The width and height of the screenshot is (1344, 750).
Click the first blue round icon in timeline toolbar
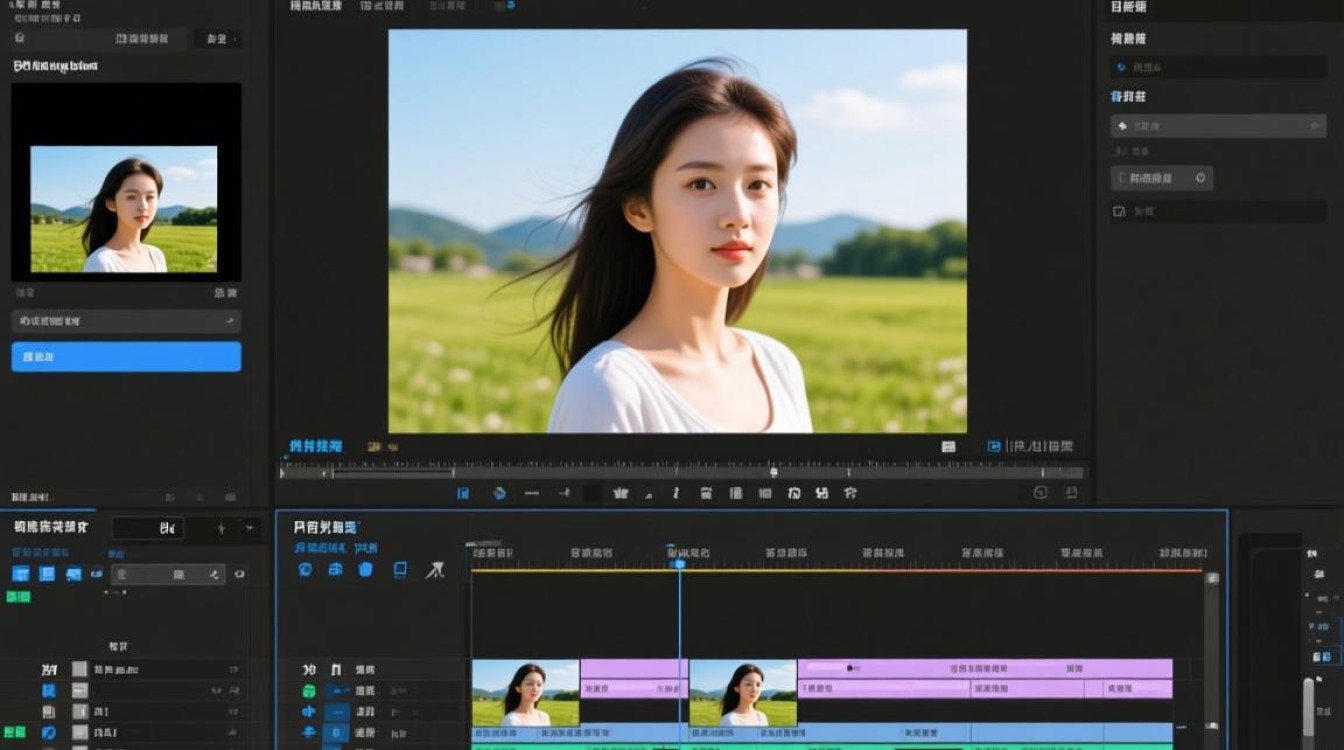305,569
